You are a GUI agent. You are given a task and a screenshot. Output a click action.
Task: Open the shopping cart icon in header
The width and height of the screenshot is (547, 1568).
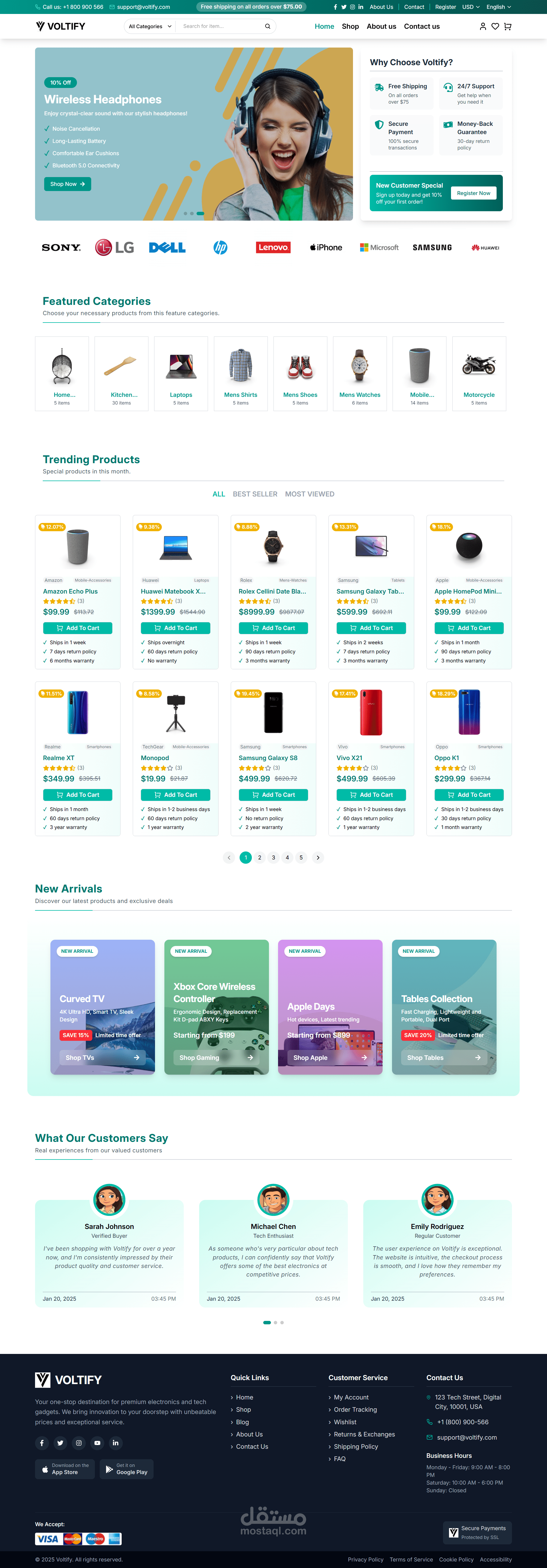pyautogui.click(x=507, y=26)
